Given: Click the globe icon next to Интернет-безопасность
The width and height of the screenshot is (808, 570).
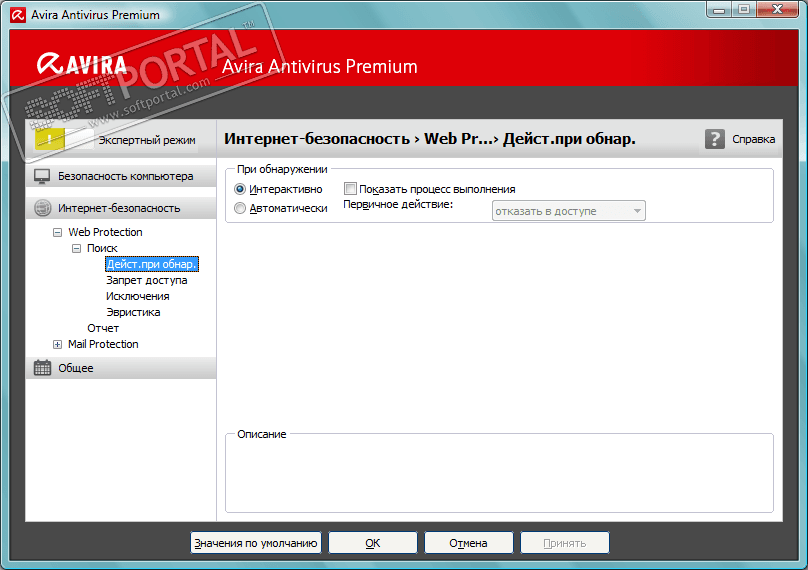Looking at the screenshot, I should [x=42, y=208].
